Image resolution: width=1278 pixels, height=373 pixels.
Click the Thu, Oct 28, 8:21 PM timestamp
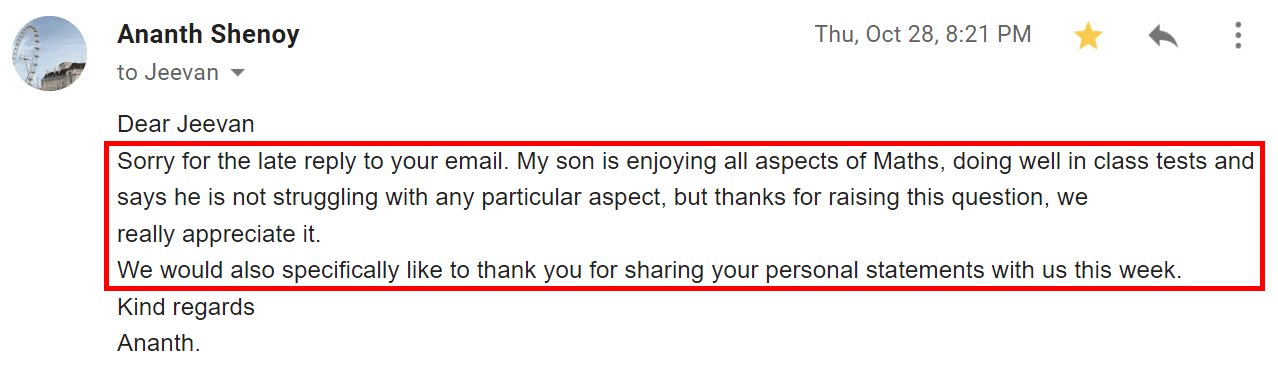[x=923, y=34]
